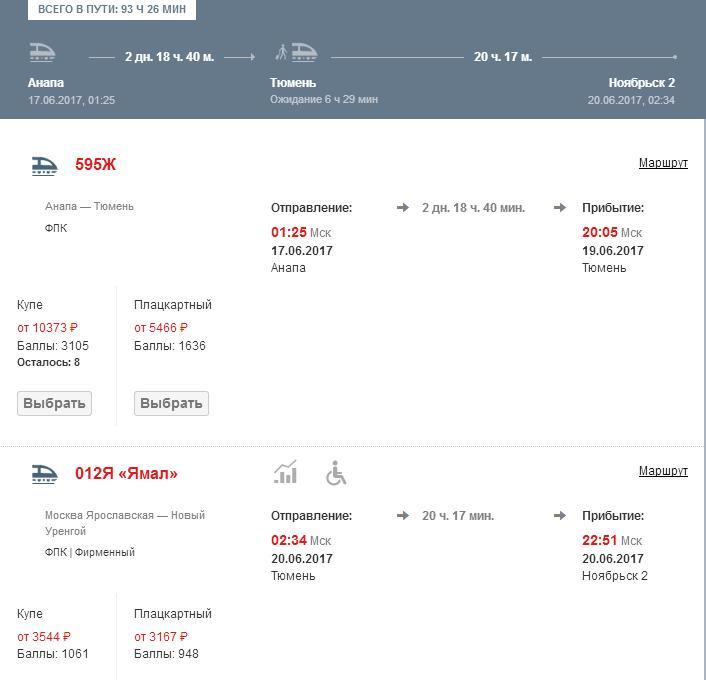This screenshot has width=706, height=680.
Task: Click the dynamic pricing chart icon
Action: point(286,472)
